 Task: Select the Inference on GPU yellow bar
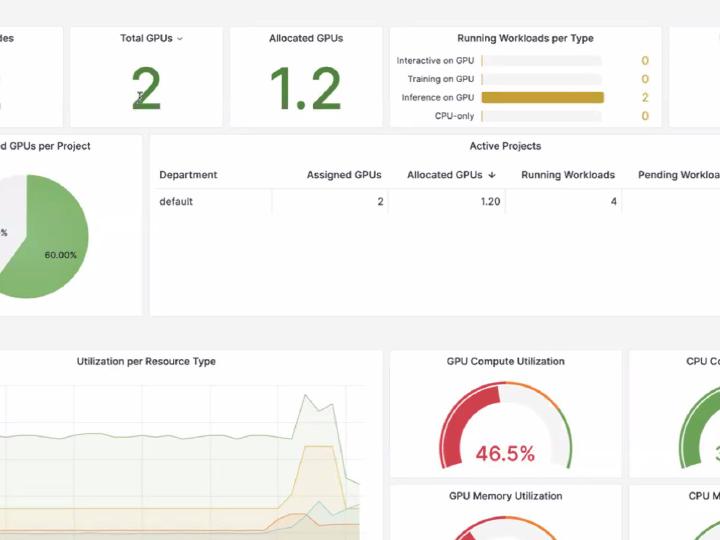pyautogui.click(x=543, y=98)
